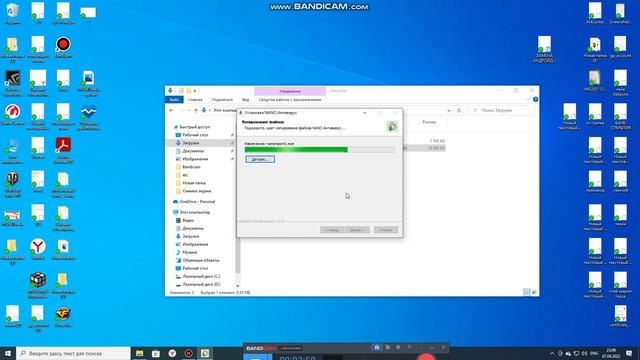Open the recent locations dropdown arrow
This screenshot has height=360, width=640.
click(x=189, y=111)
